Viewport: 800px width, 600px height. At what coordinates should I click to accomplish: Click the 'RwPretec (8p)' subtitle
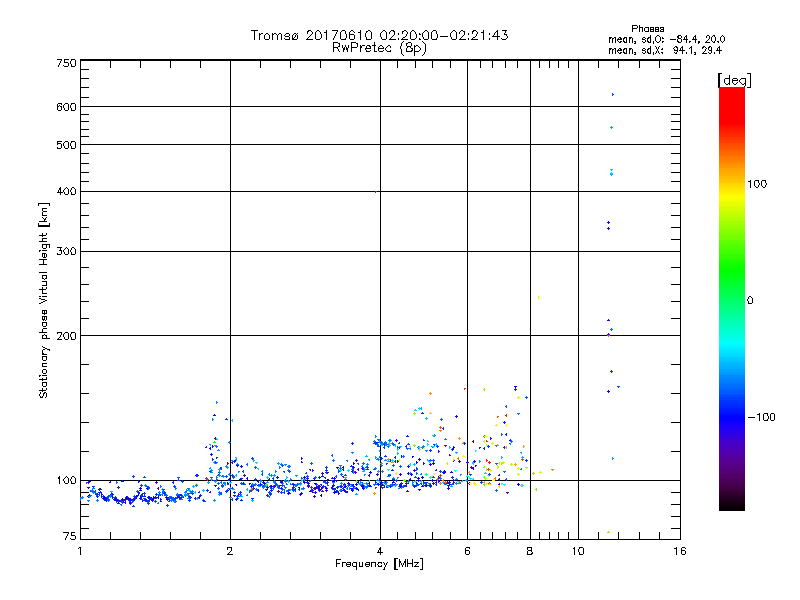[379, 48]
